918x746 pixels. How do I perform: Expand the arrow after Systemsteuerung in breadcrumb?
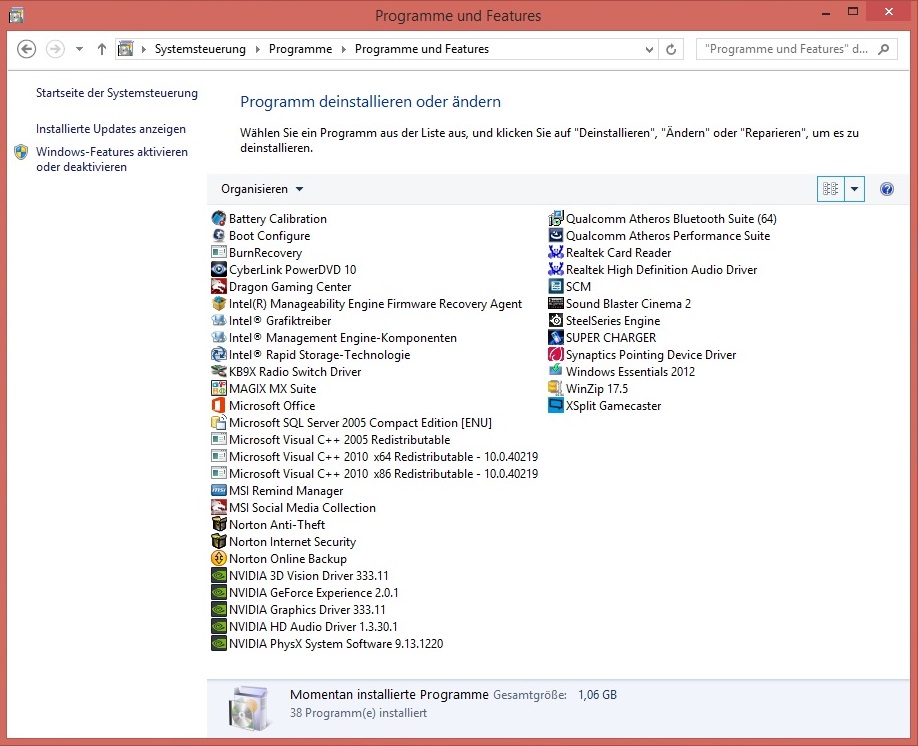[x=258, y=49]
